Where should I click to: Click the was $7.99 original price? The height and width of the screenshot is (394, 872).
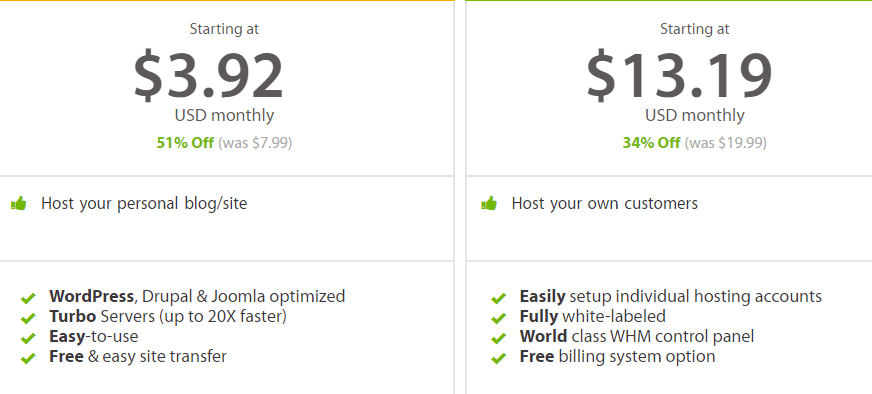255,143
